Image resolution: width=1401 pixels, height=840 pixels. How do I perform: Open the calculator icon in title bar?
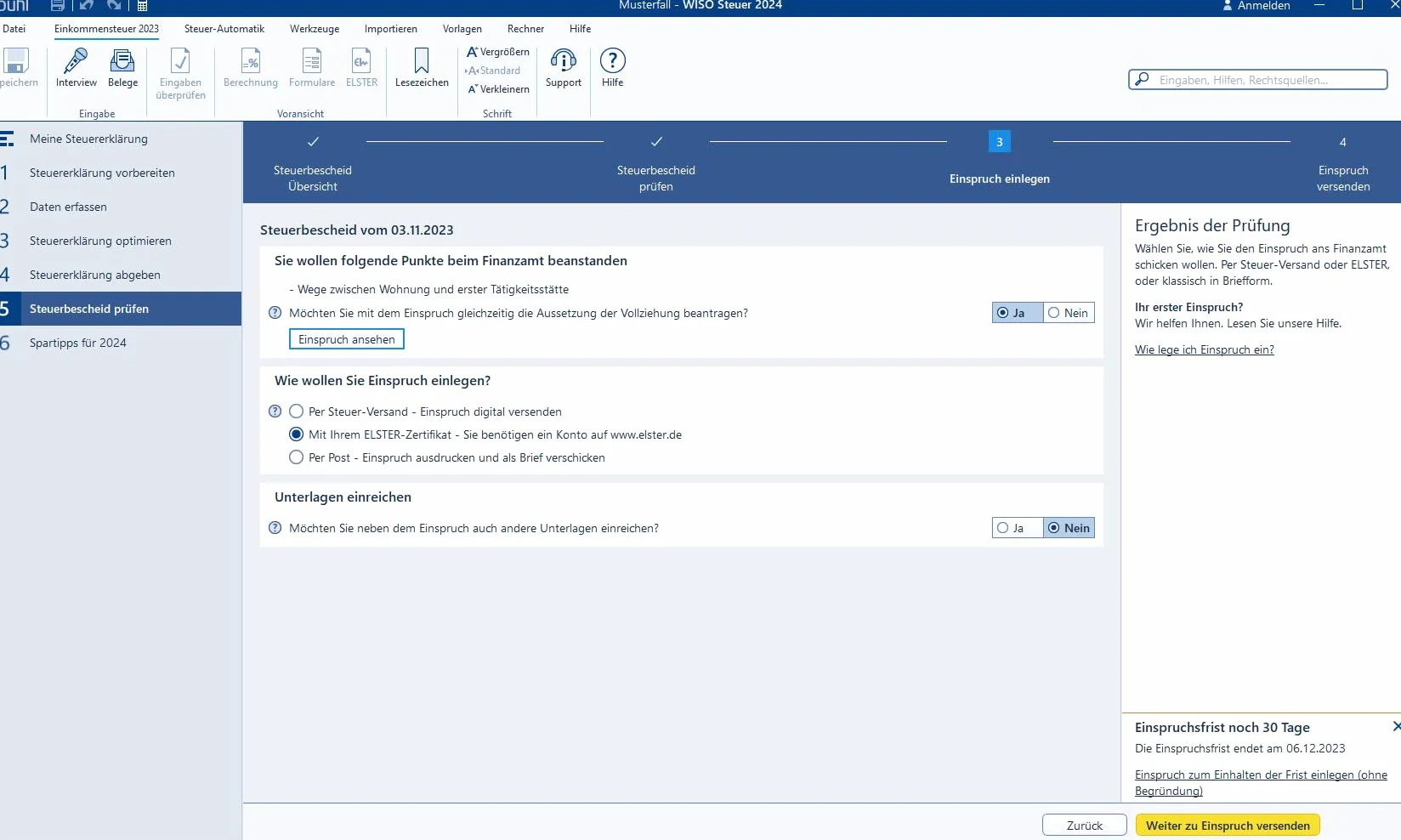[x=142, y=6]
